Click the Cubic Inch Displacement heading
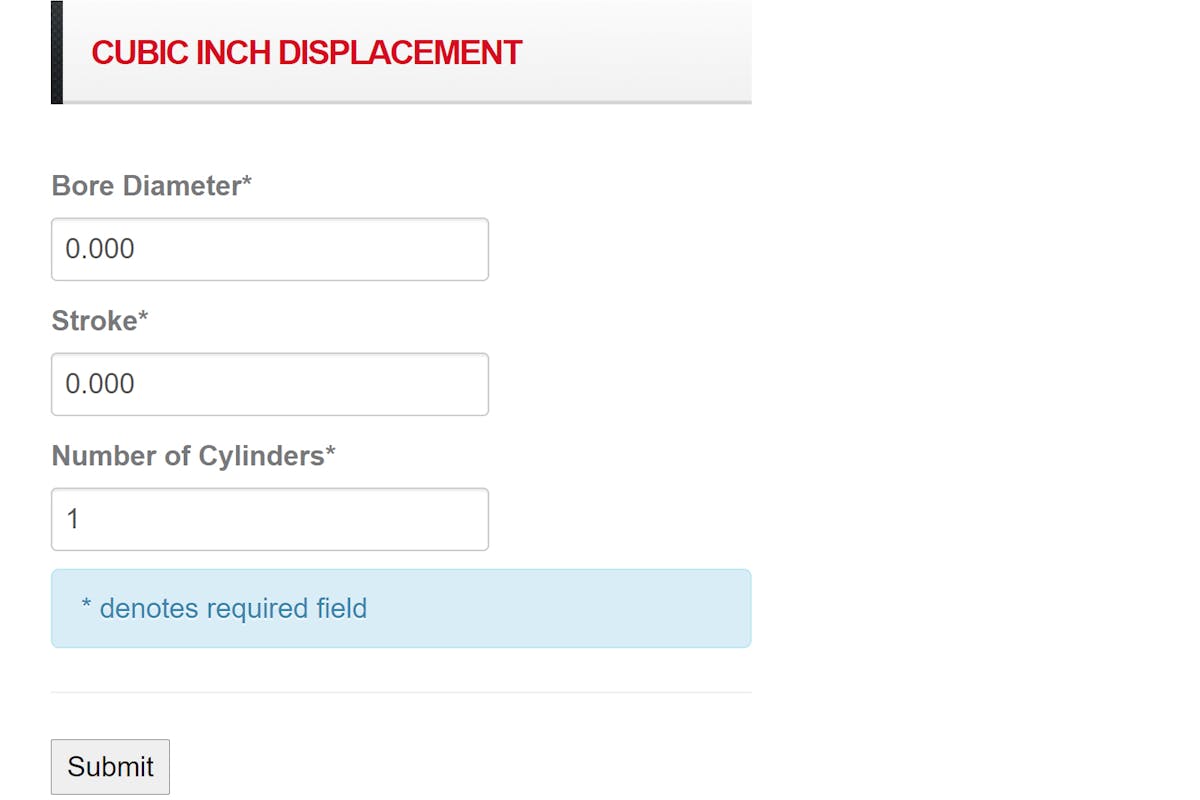Screen dimensions: 1200x800 tap(306, 52)
